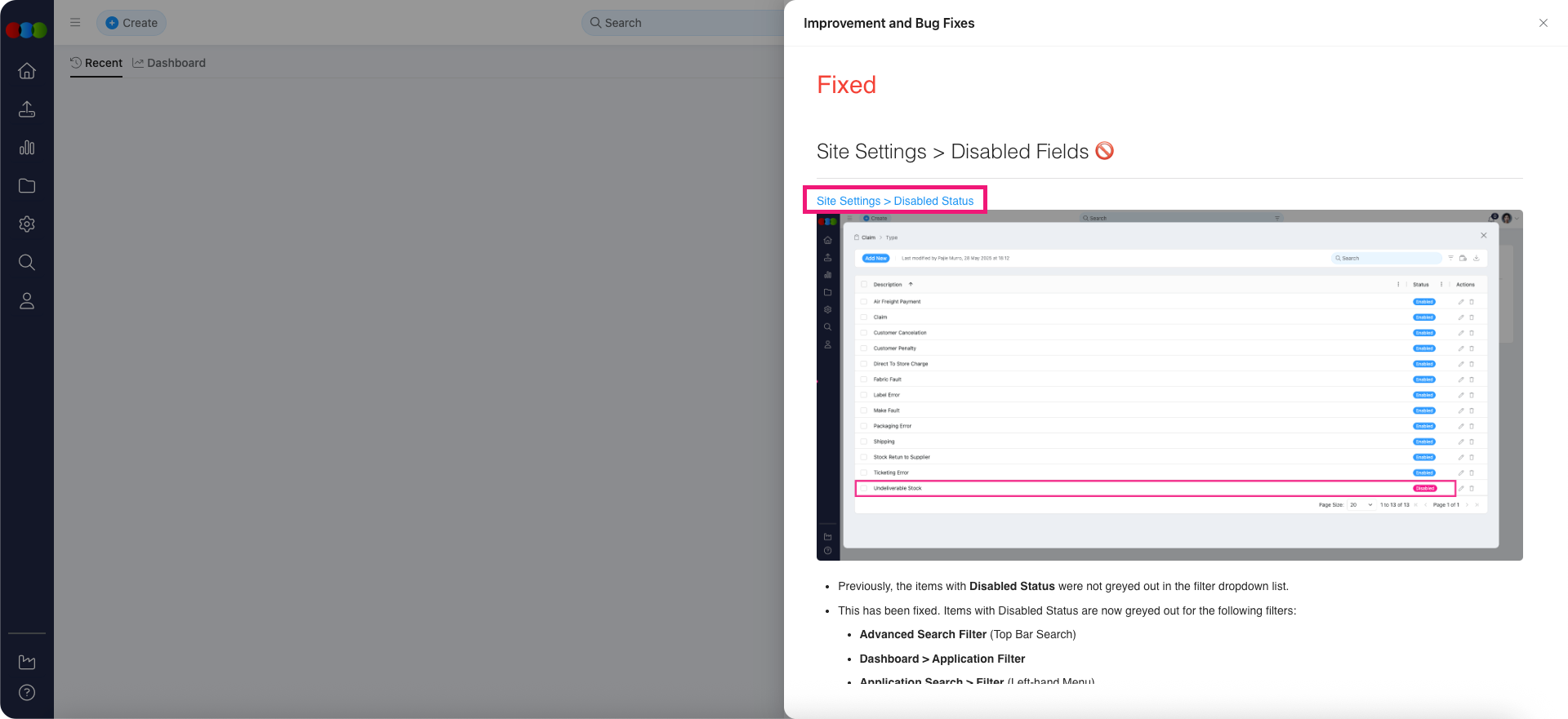
Task: Toggle the hamburger menu next to Create
Action: [x=75, y=23]
